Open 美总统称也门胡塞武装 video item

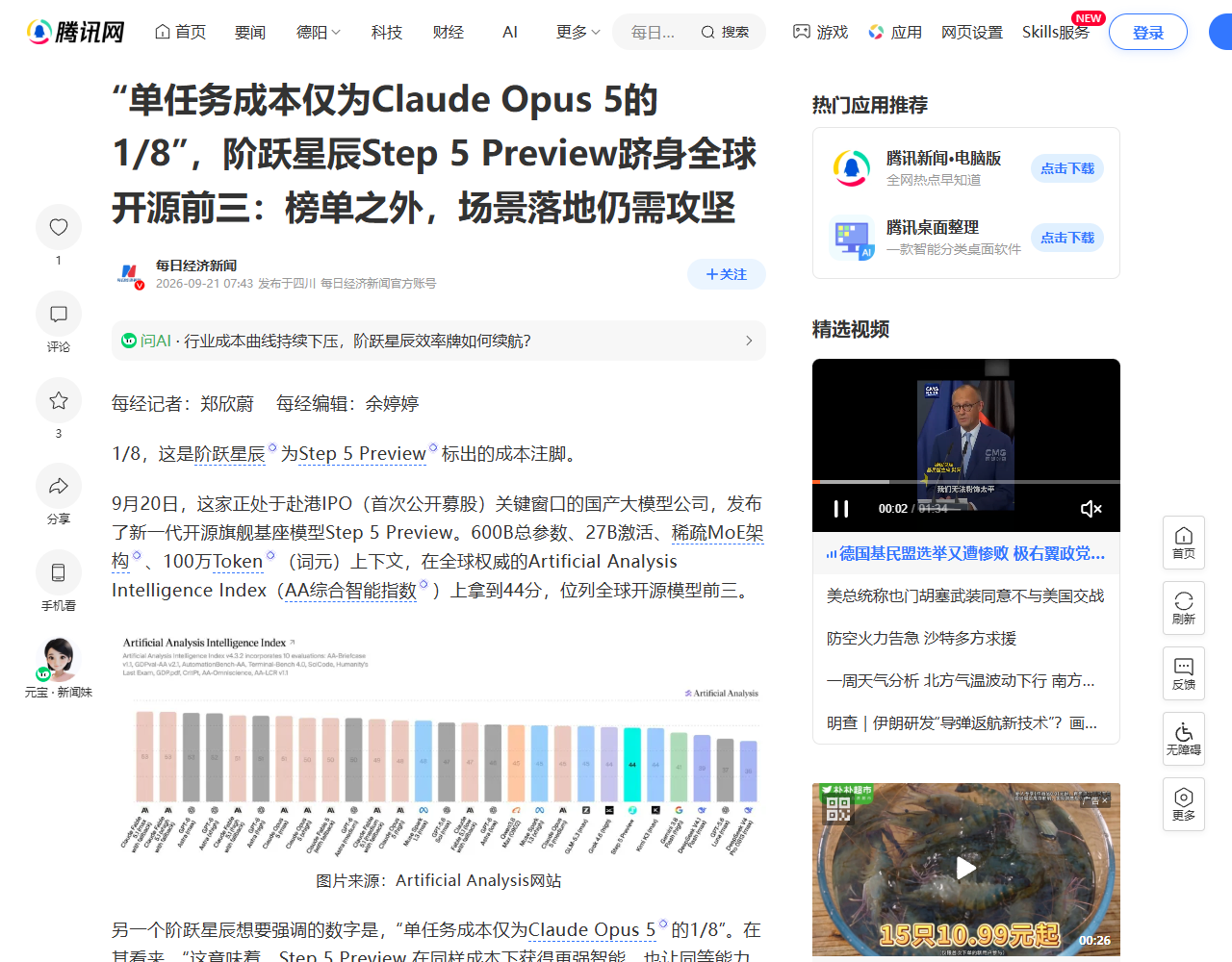965,595
